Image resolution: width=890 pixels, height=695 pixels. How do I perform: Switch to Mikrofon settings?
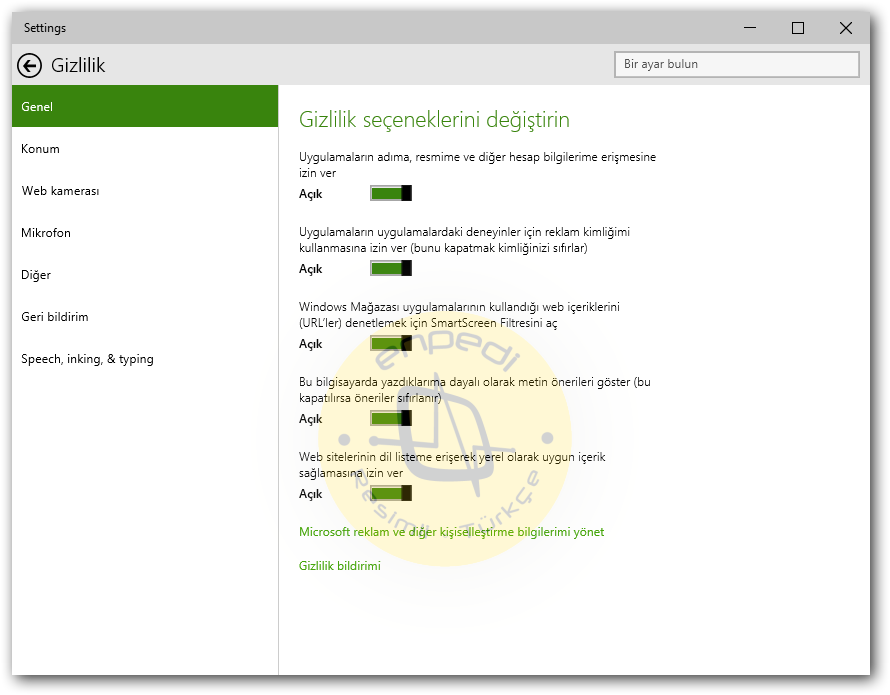point(145,233)
